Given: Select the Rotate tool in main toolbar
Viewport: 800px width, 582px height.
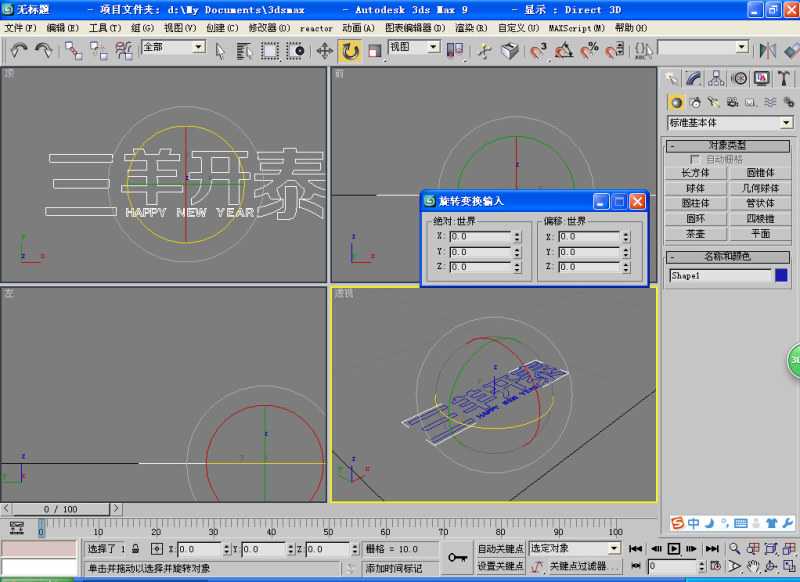Looking at the screenshot, I should click(x=350, y=50).
